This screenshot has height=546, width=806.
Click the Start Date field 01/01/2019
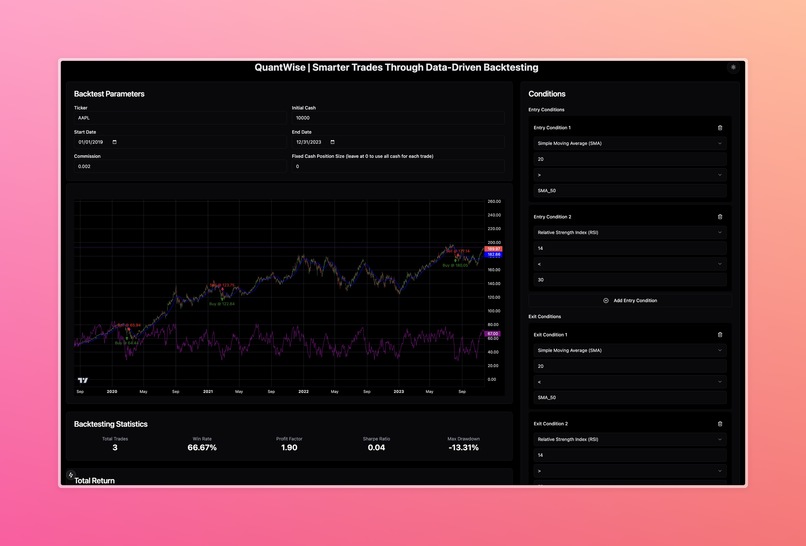(180, 142)
